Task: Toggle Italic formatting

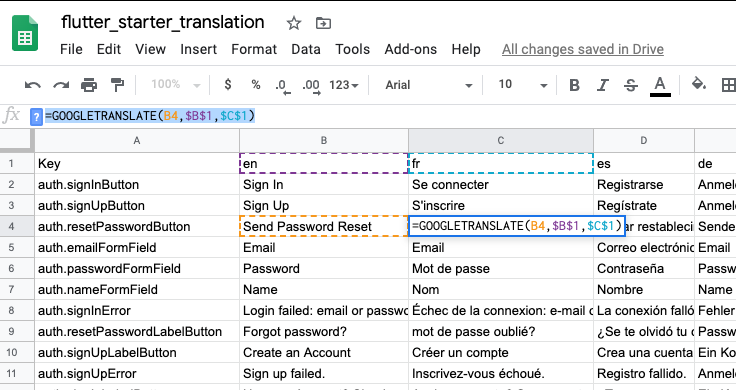Action: [x=602, y=85]
